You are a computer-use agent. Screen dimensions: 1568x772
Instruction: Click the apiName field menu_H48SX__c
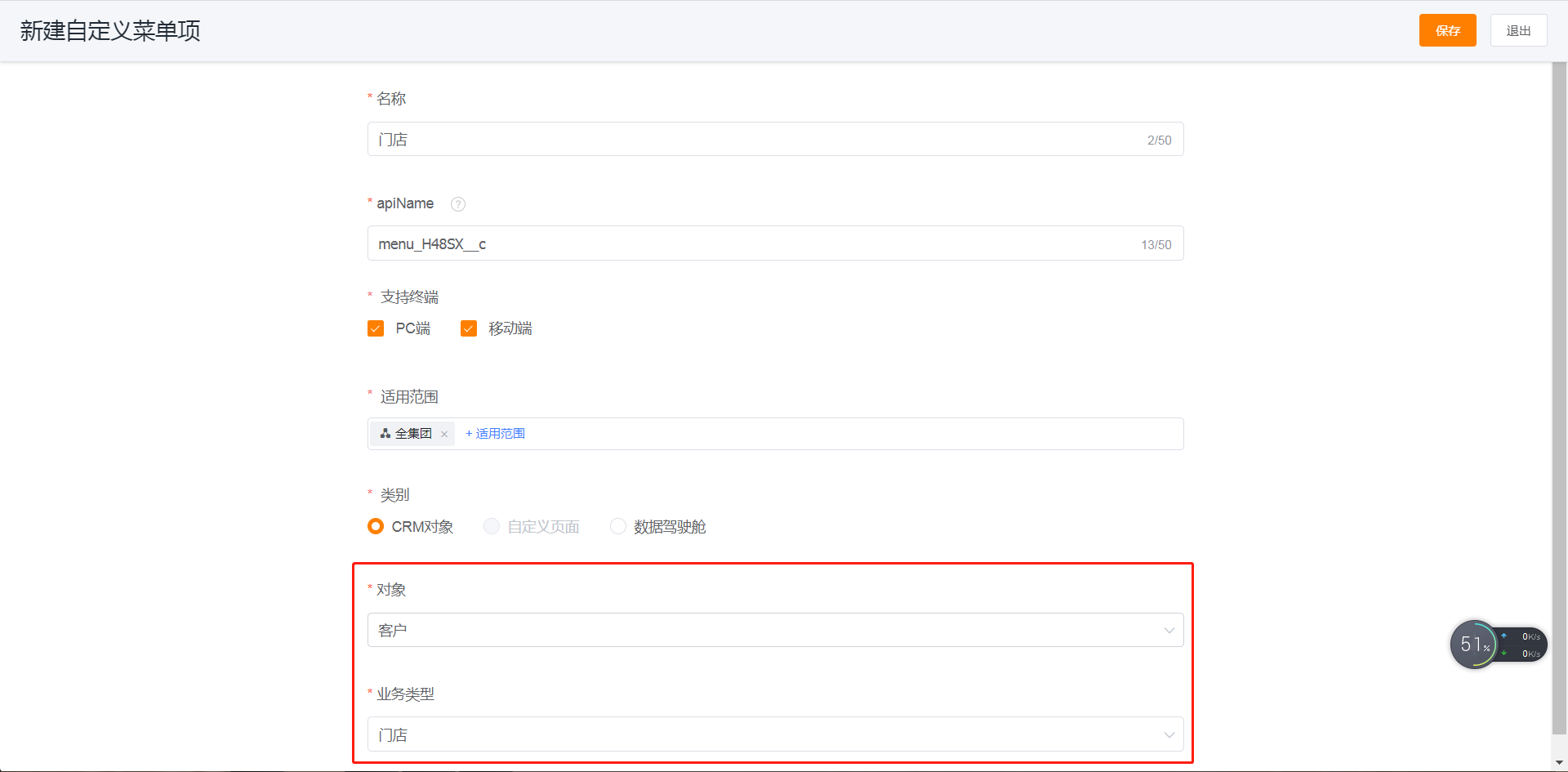click(775, 243)
